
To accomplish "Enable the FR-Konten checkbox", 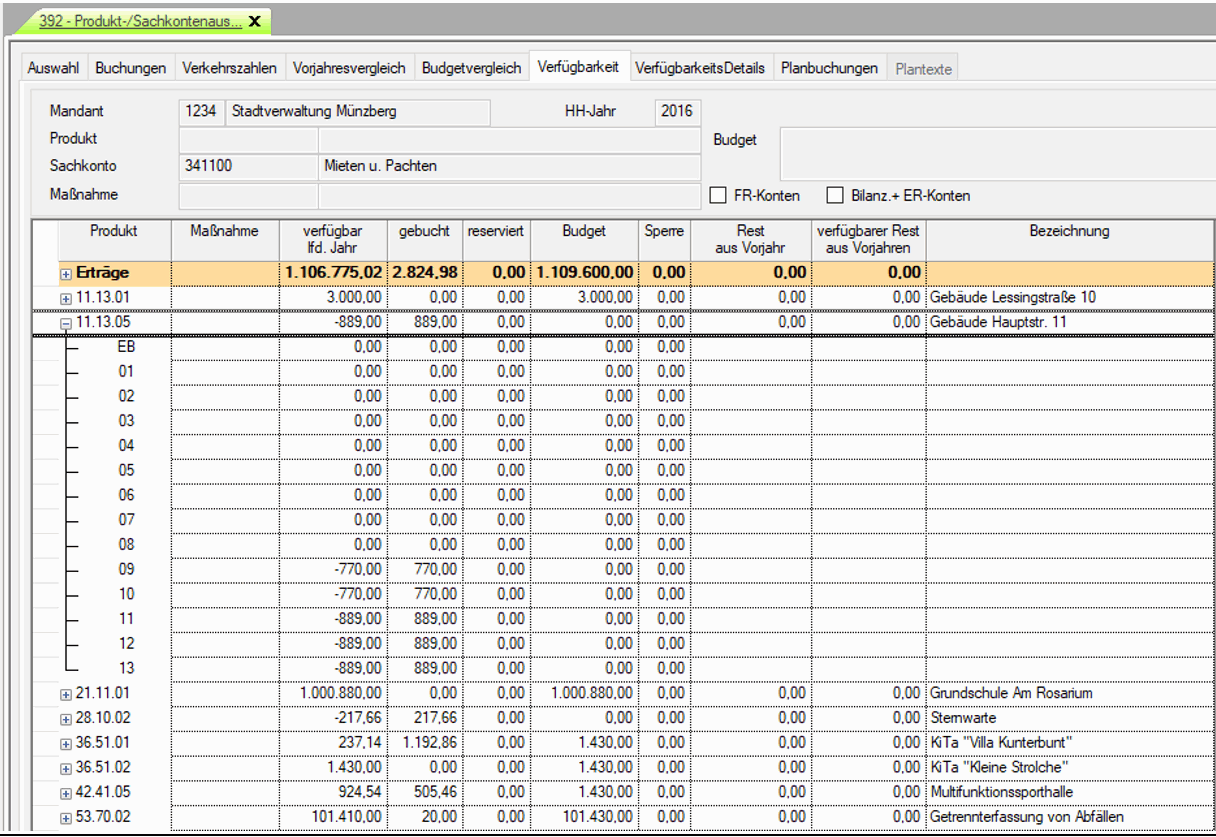I will (x=717, y=196).
